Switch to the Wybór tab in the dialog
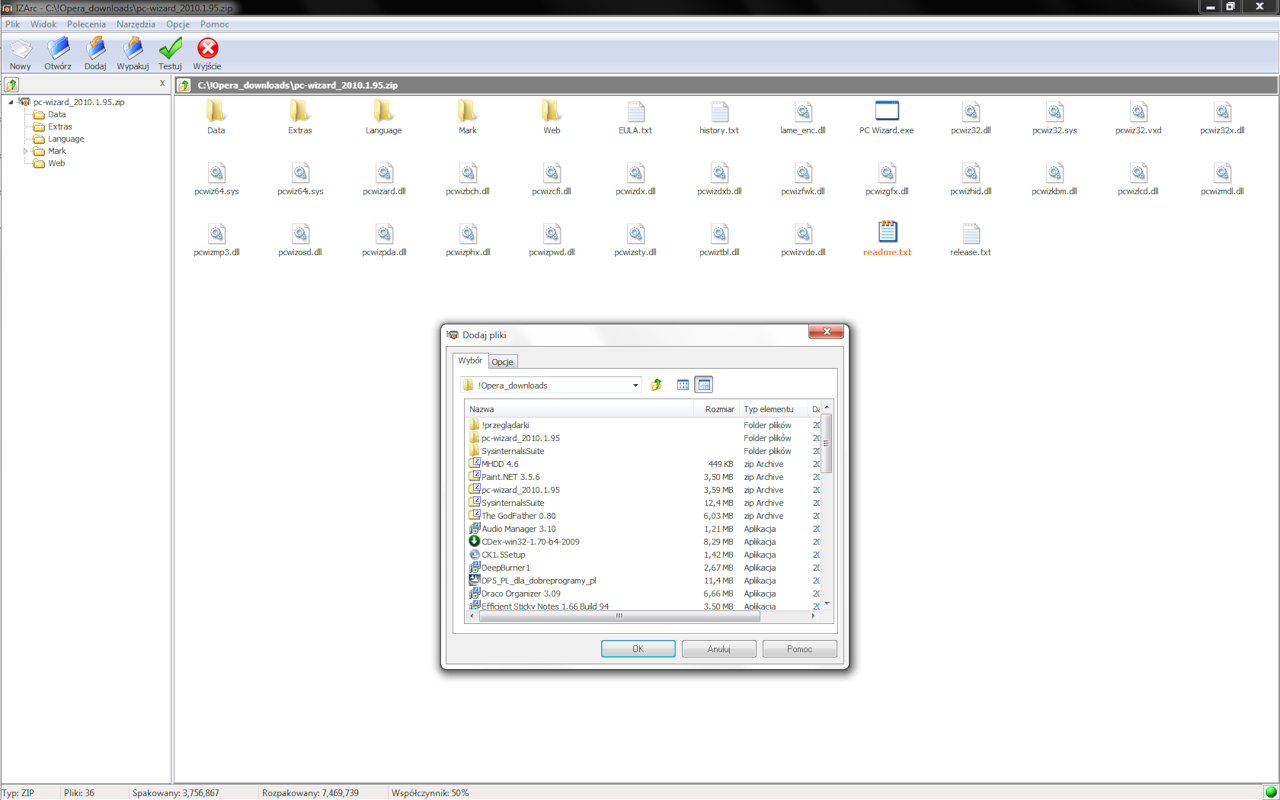The height and width of the screenshot is (800, 1280). click(x=470, y=361)
